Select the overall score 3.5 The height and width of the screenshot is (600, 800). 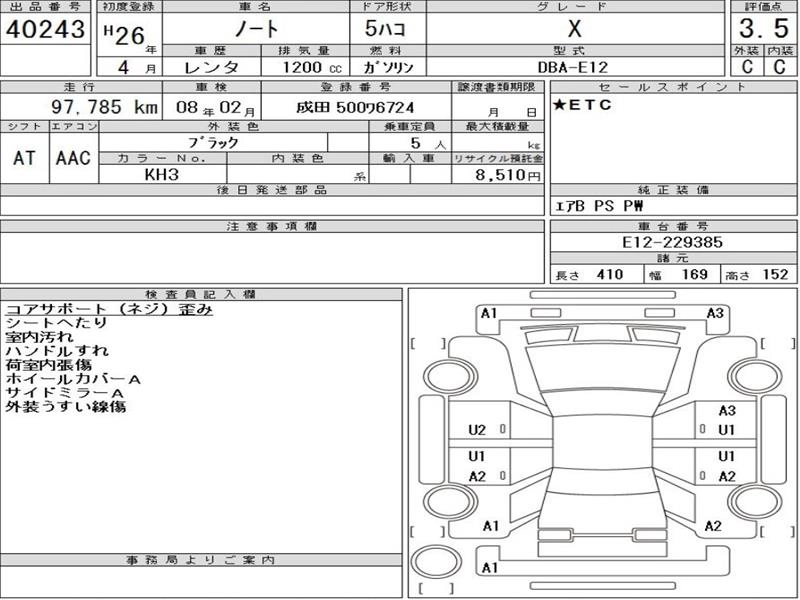pos(764,28)
